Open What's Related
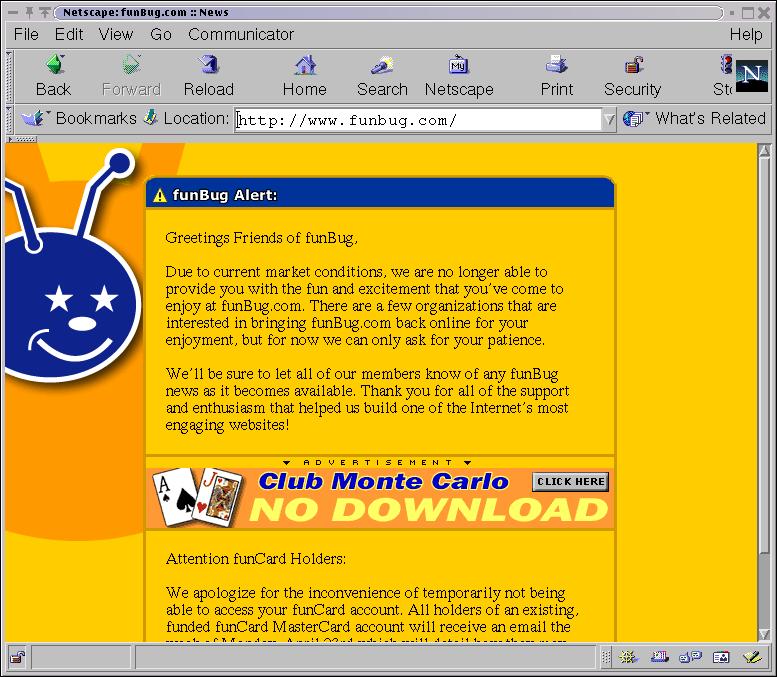Image resolution: width=777 pixels, height=677 pixels. click(x=694, y=118)
